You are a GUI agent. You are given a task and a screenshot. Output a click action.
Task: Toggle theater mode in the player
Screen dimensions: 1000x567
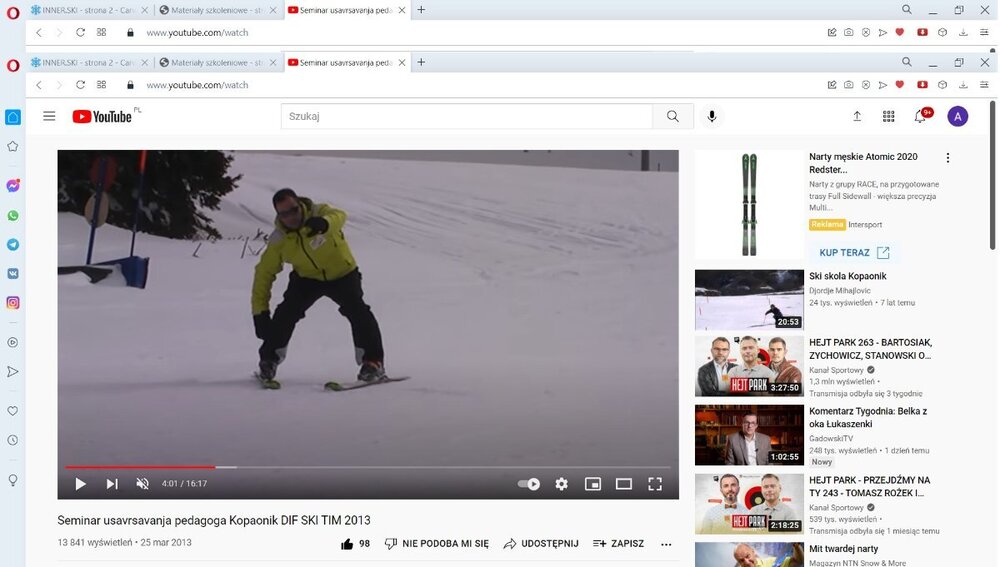624,484
